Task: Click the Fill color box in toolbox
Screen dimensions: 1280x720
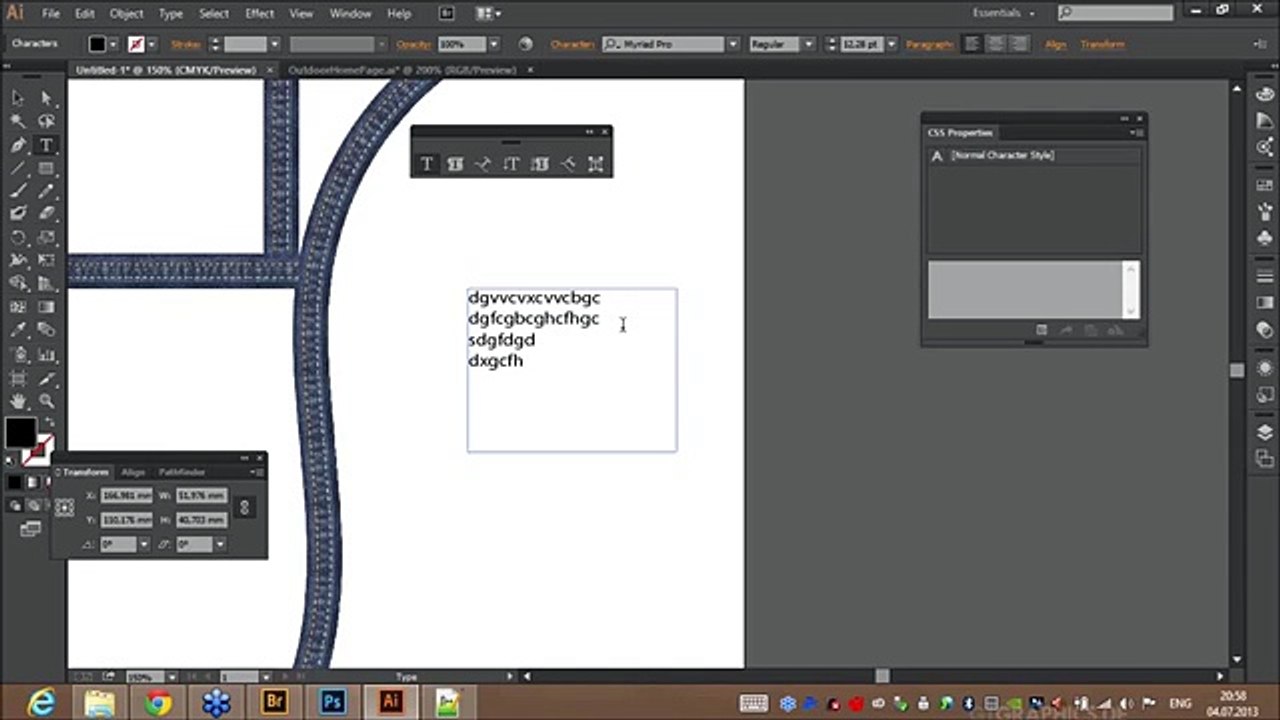Action: 20,433
